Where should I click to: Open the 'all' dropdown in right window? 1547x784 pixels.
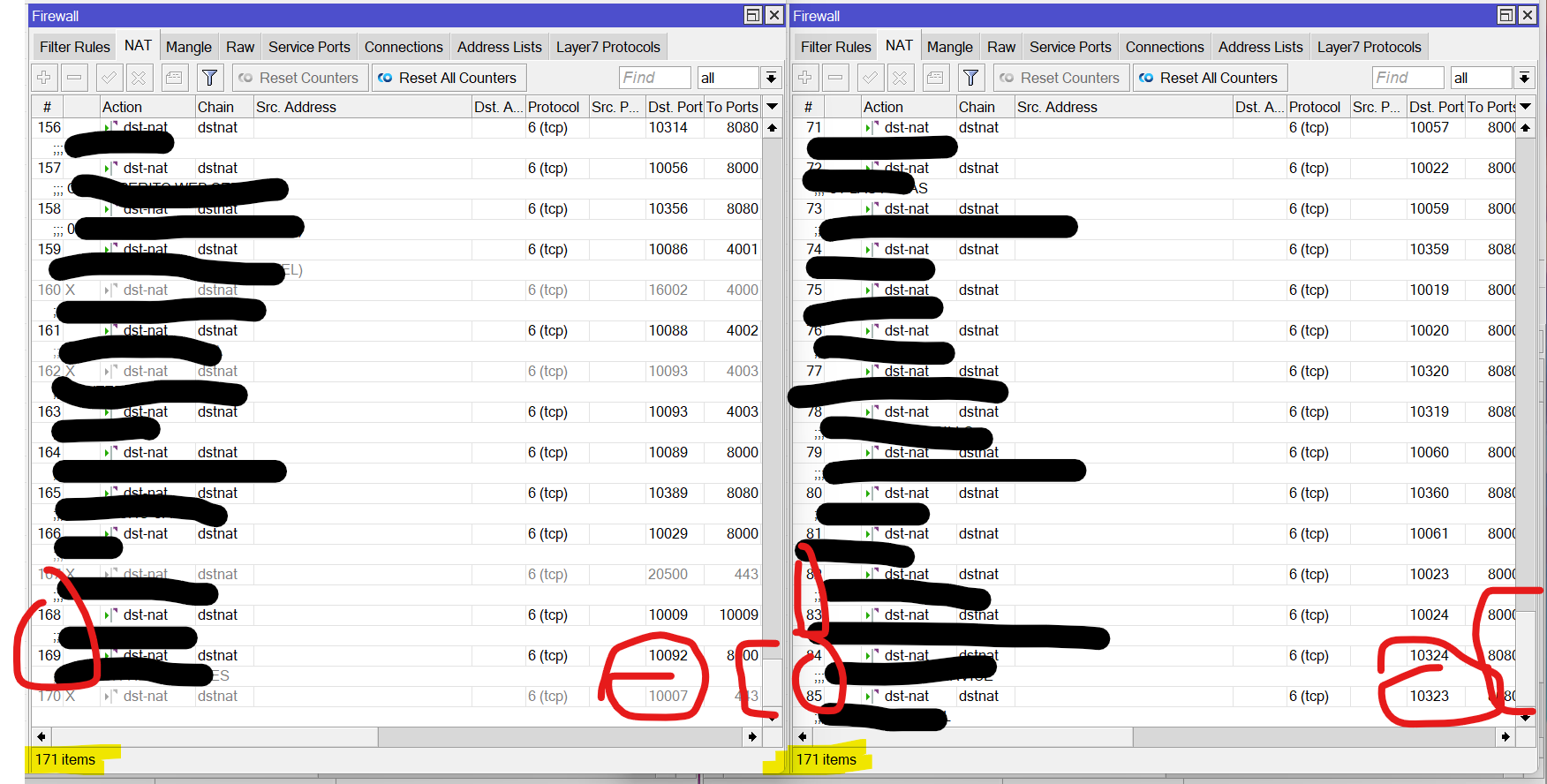pos(1524,78)
